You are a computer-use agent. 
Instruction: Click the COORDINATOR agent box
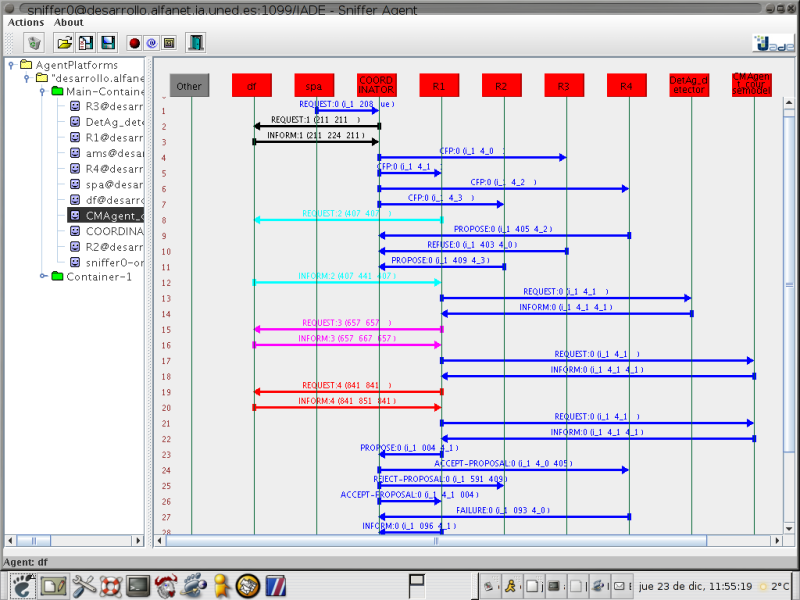(x=376, y=86)
